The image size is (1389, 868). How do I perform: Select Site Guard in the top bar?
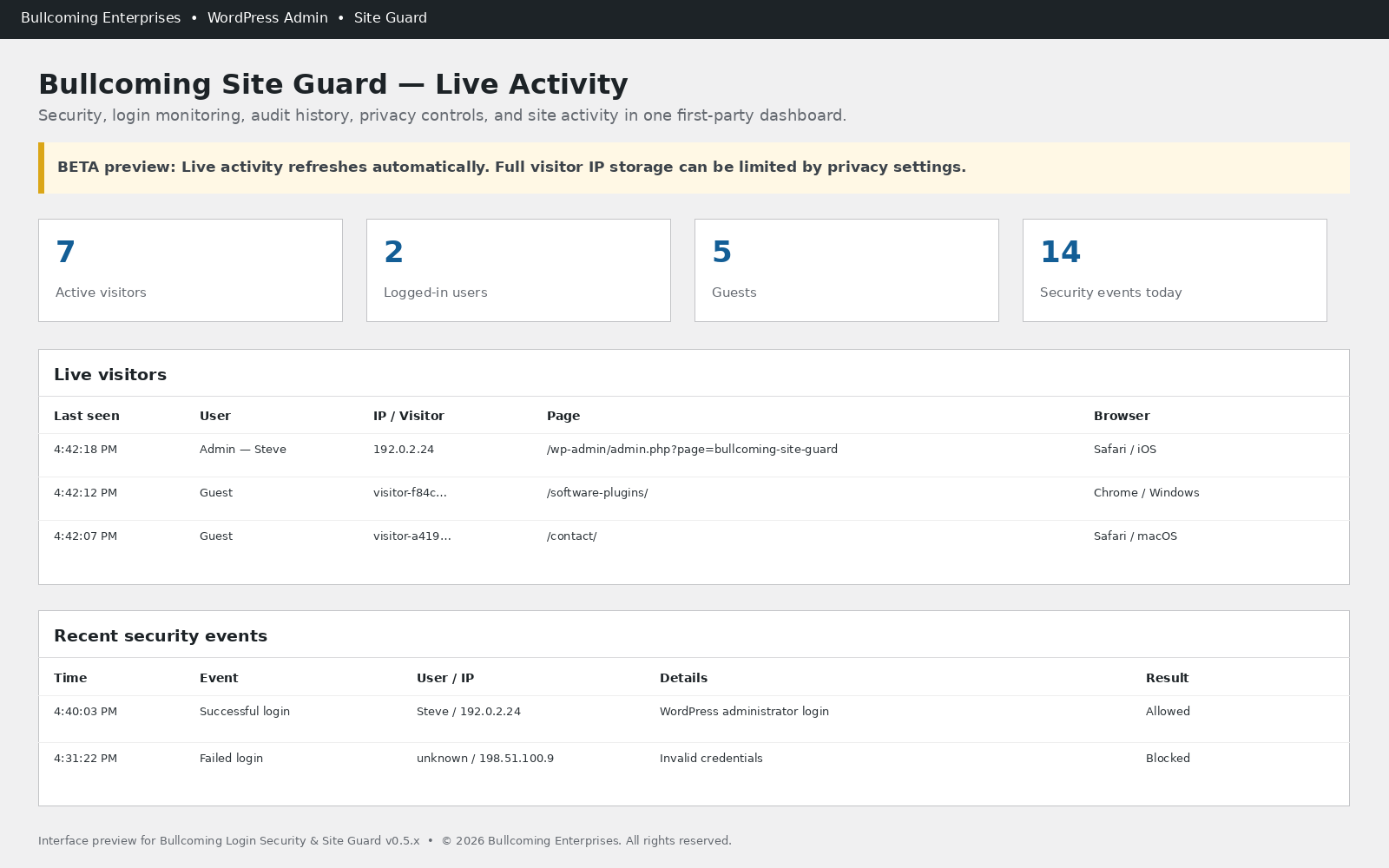[391, 18]
